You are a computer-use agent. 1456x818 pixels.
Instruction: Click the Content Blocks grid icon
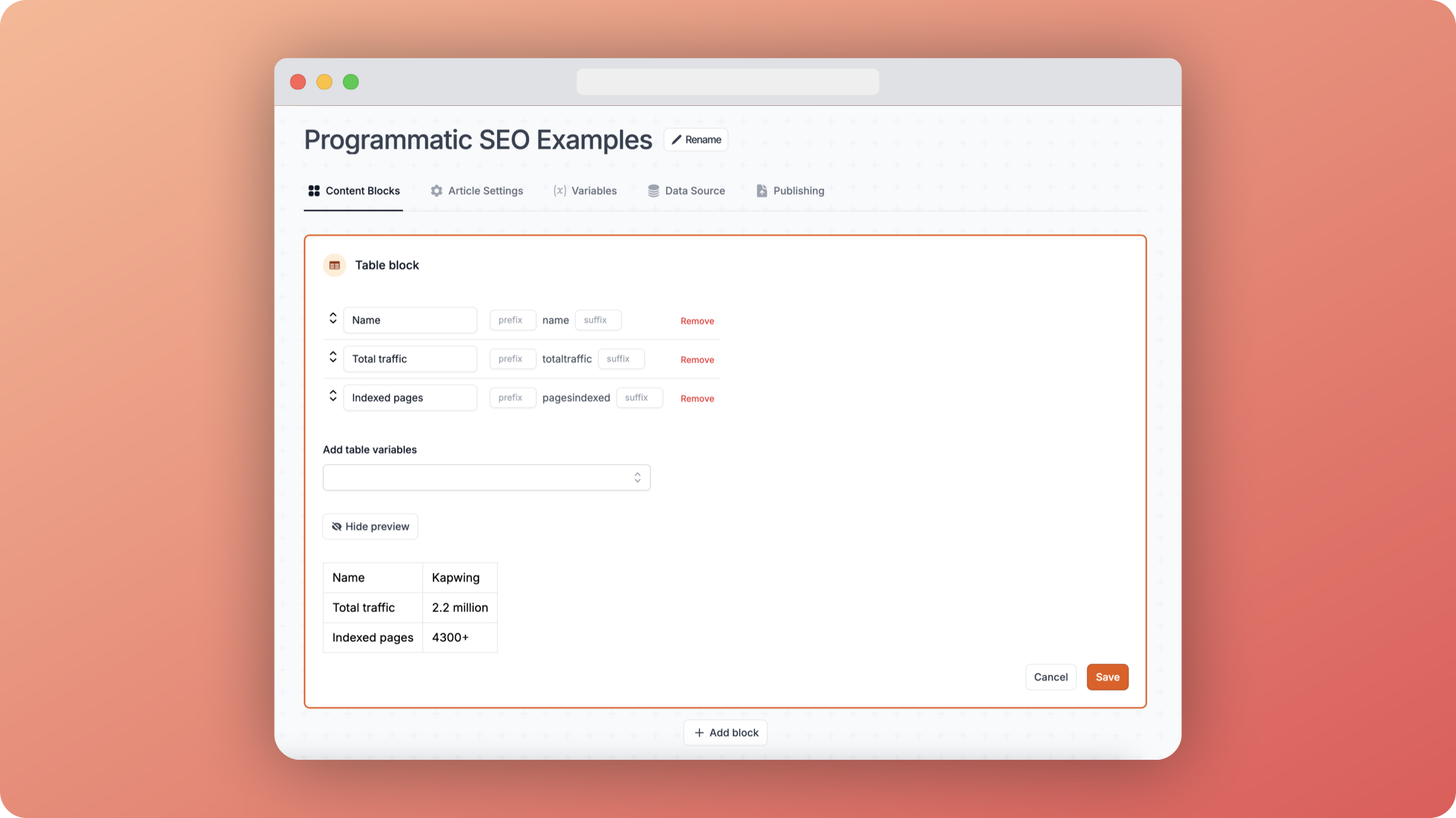[314, 191]
